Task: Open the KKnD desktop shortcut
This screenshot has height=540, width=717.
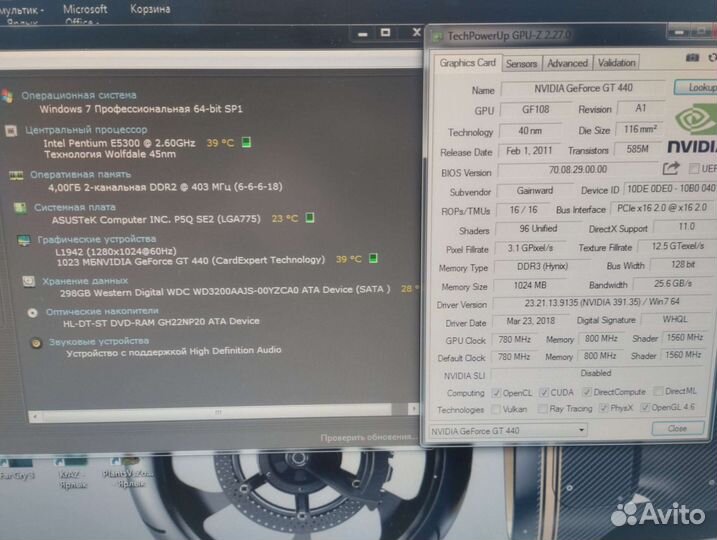Action: [x=70, y=472]
